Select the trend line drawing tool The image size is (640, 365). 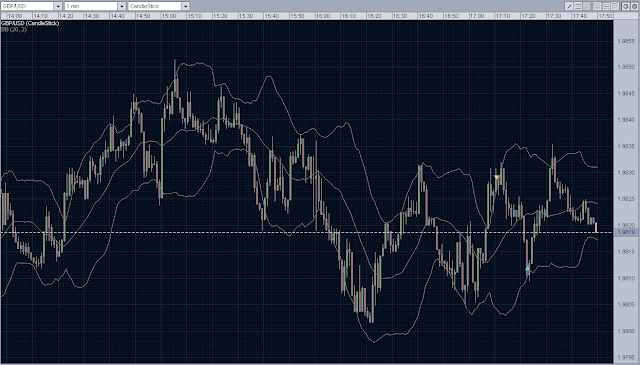(569, 6)
